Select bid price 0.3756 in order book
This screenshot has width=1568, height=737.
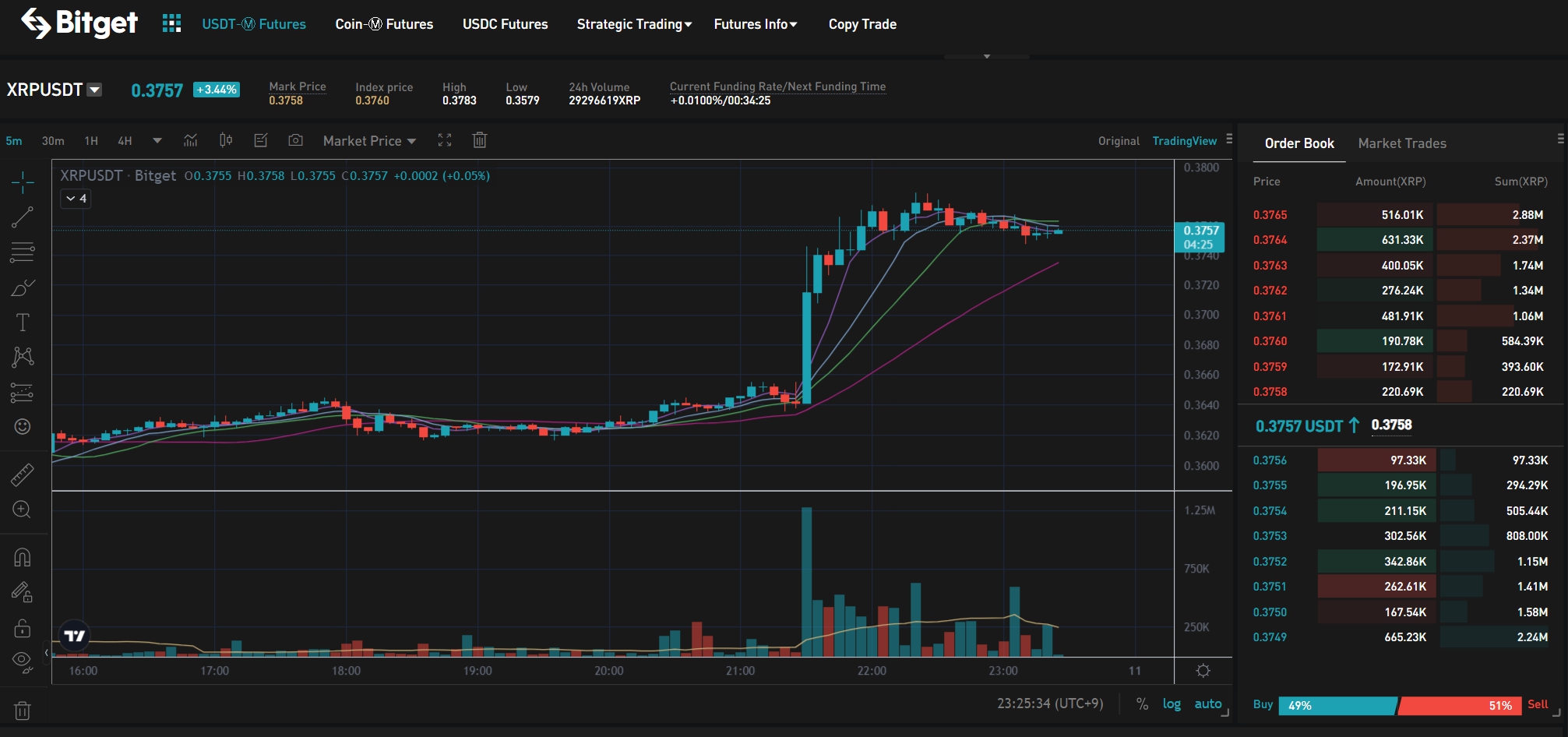pyautogui.click(x=1270, y=460)
